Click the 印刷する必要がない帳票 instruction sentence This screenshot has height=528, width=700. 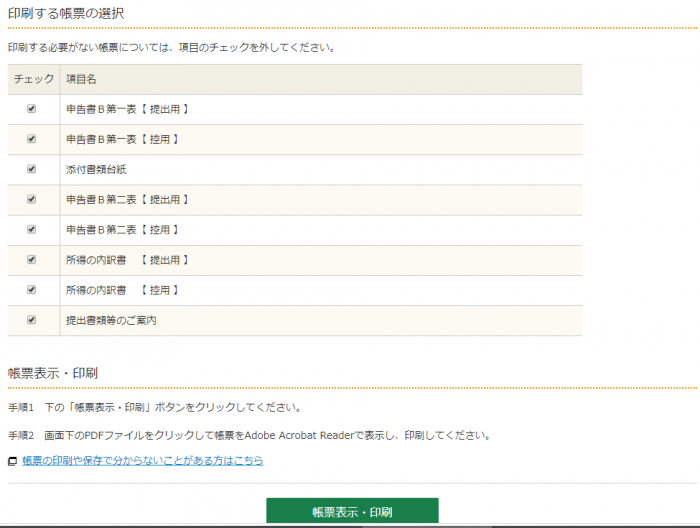(x=172, y=47)
